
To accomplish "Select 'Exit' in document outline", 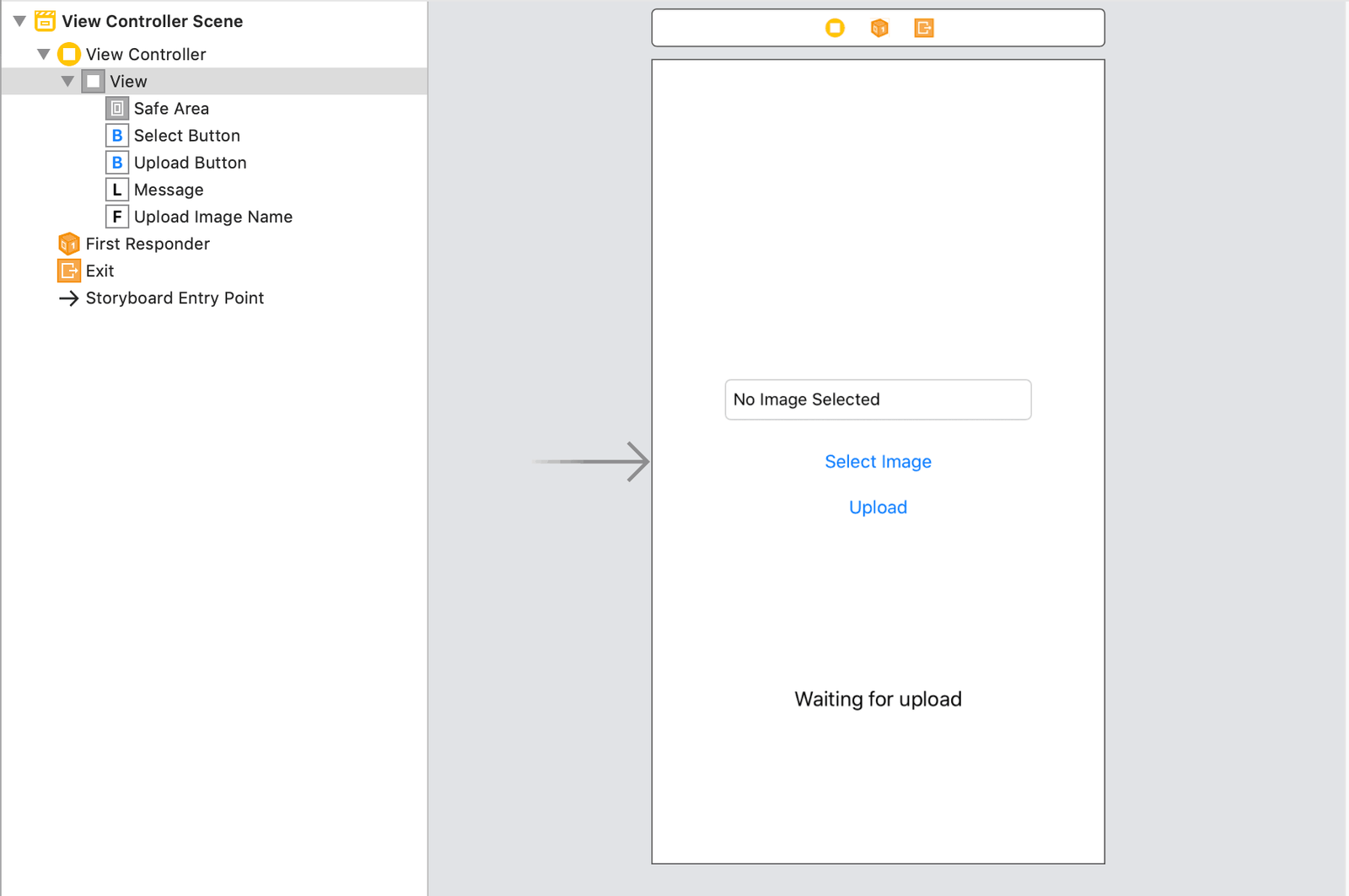I will 99,271.
